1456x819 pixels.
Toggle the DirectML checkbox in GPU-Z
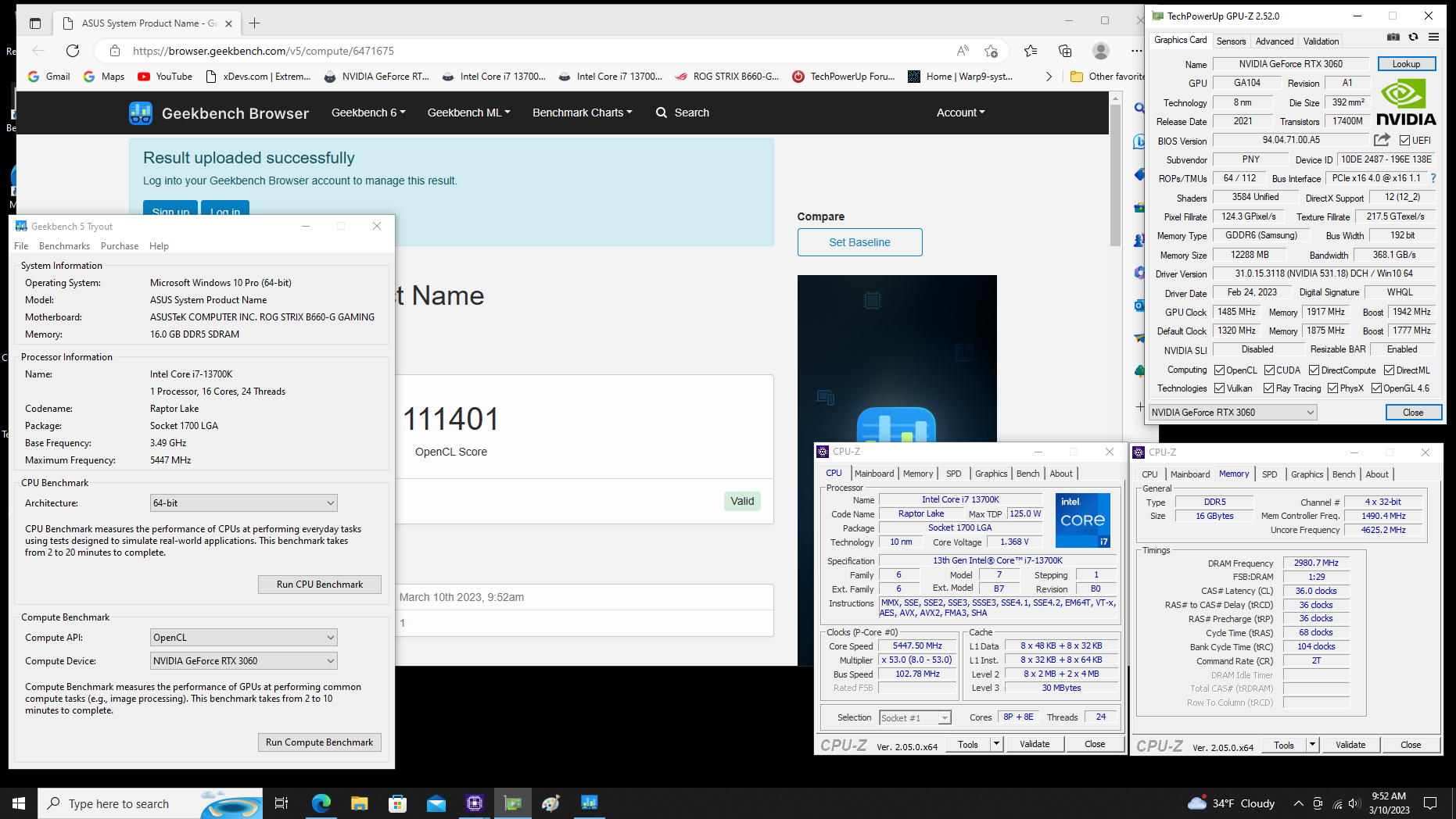(x=1390, y=370)
